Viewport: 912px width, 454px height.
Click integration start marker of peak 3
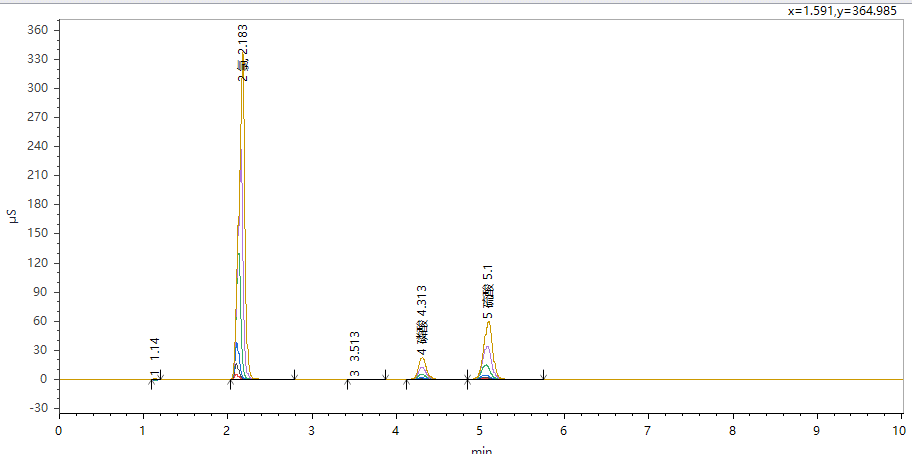pyautogui.click(x=347, y=383)
